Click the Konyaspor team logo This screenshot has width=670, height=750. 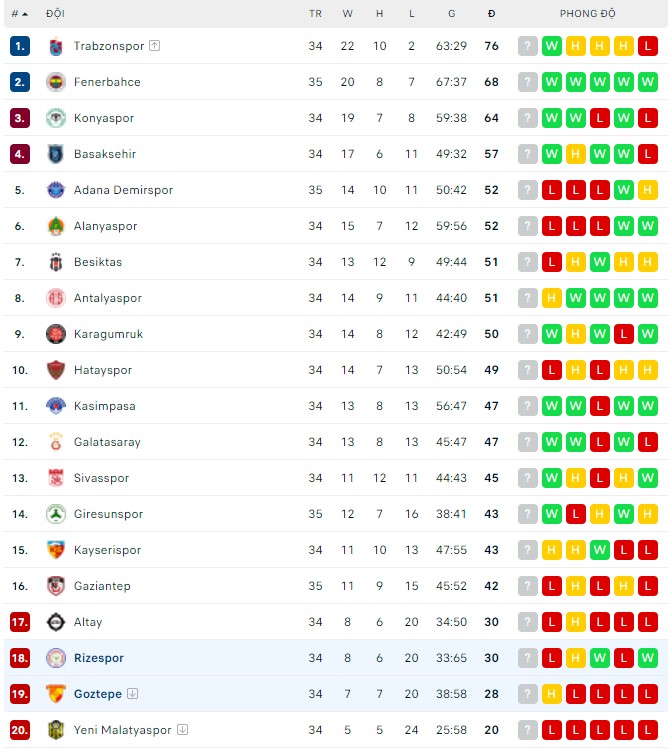click(56, 118)
